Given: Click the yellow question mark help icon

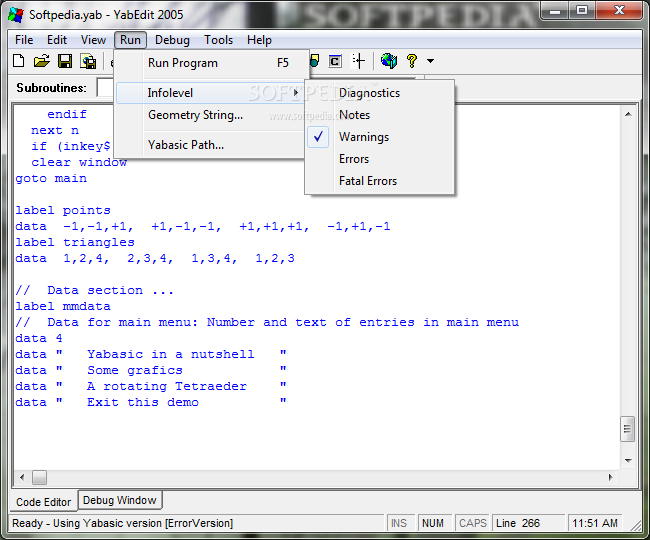Looking at the screenshot, I should 411,61.
